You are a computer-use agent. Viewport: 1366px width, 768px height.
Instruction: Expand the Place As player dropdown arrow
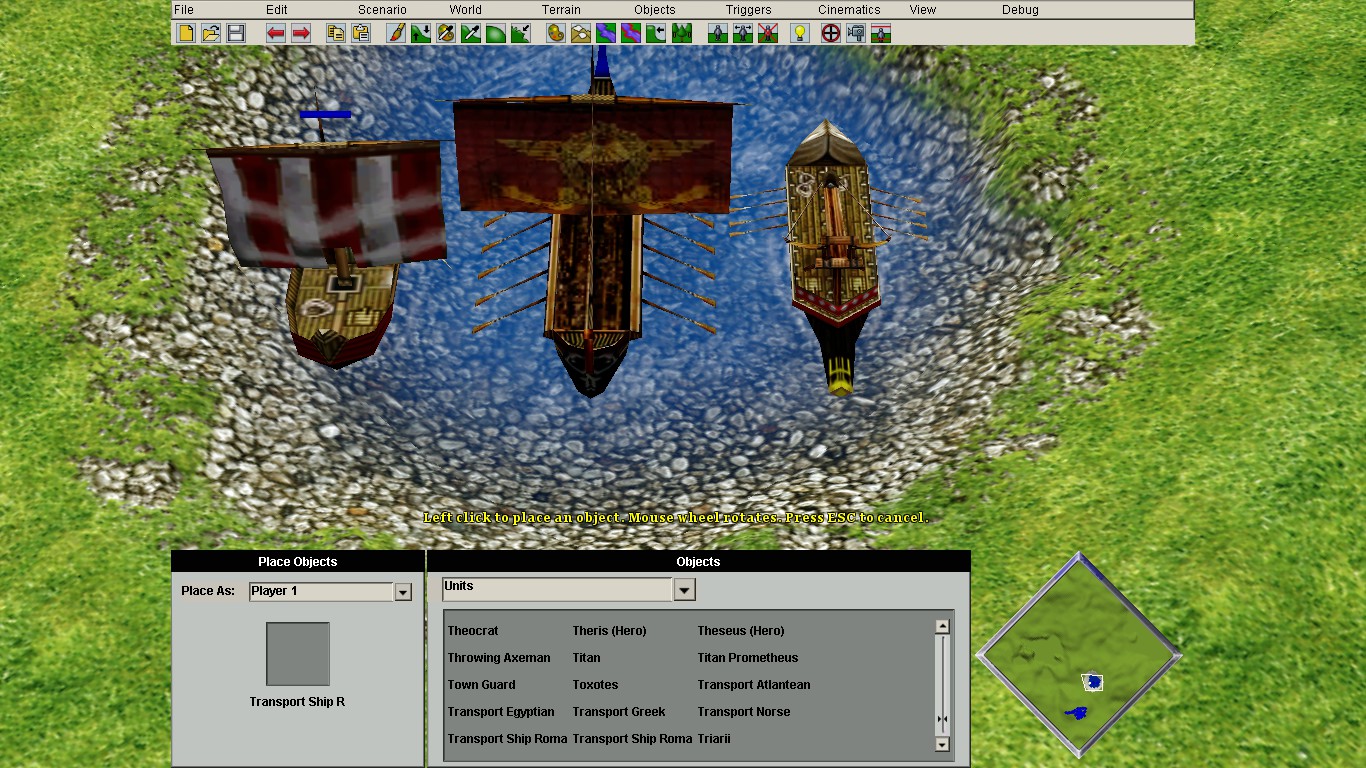point(403,592)
